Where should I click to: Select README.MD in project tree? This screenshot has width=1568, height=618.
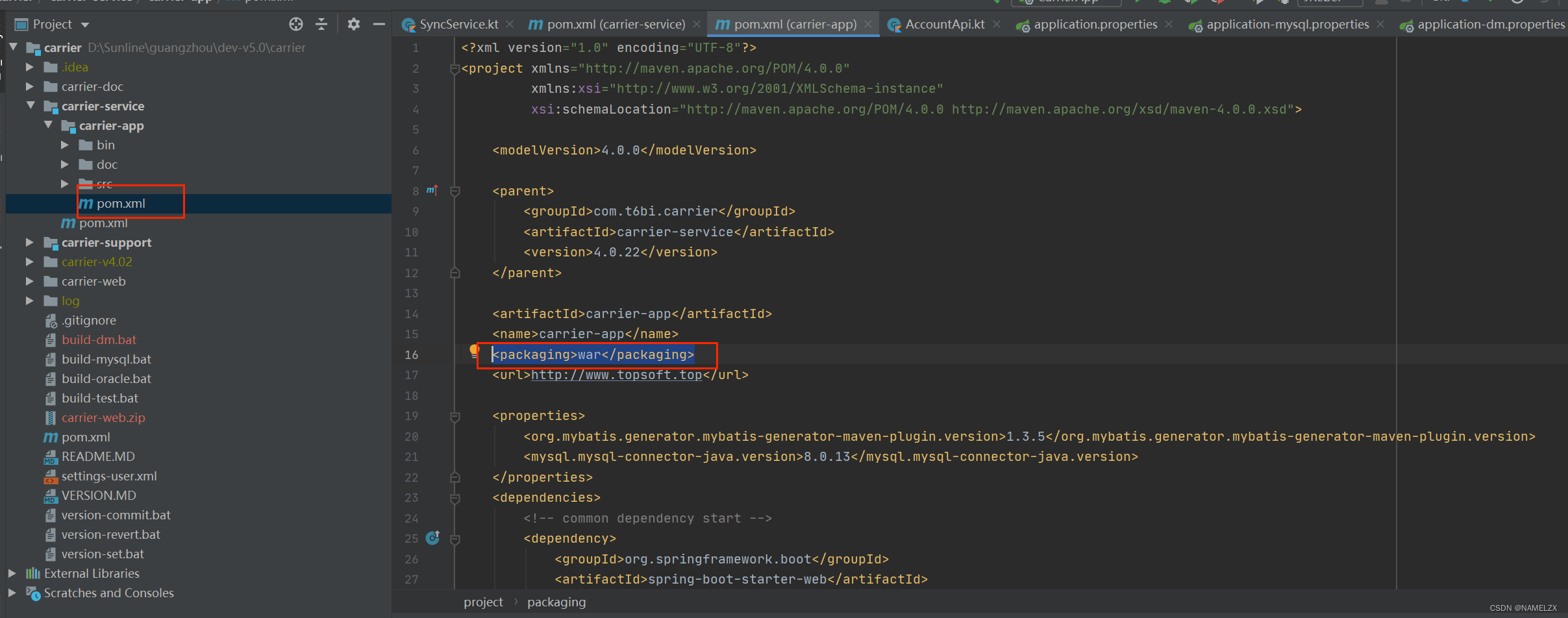(97, 456)
